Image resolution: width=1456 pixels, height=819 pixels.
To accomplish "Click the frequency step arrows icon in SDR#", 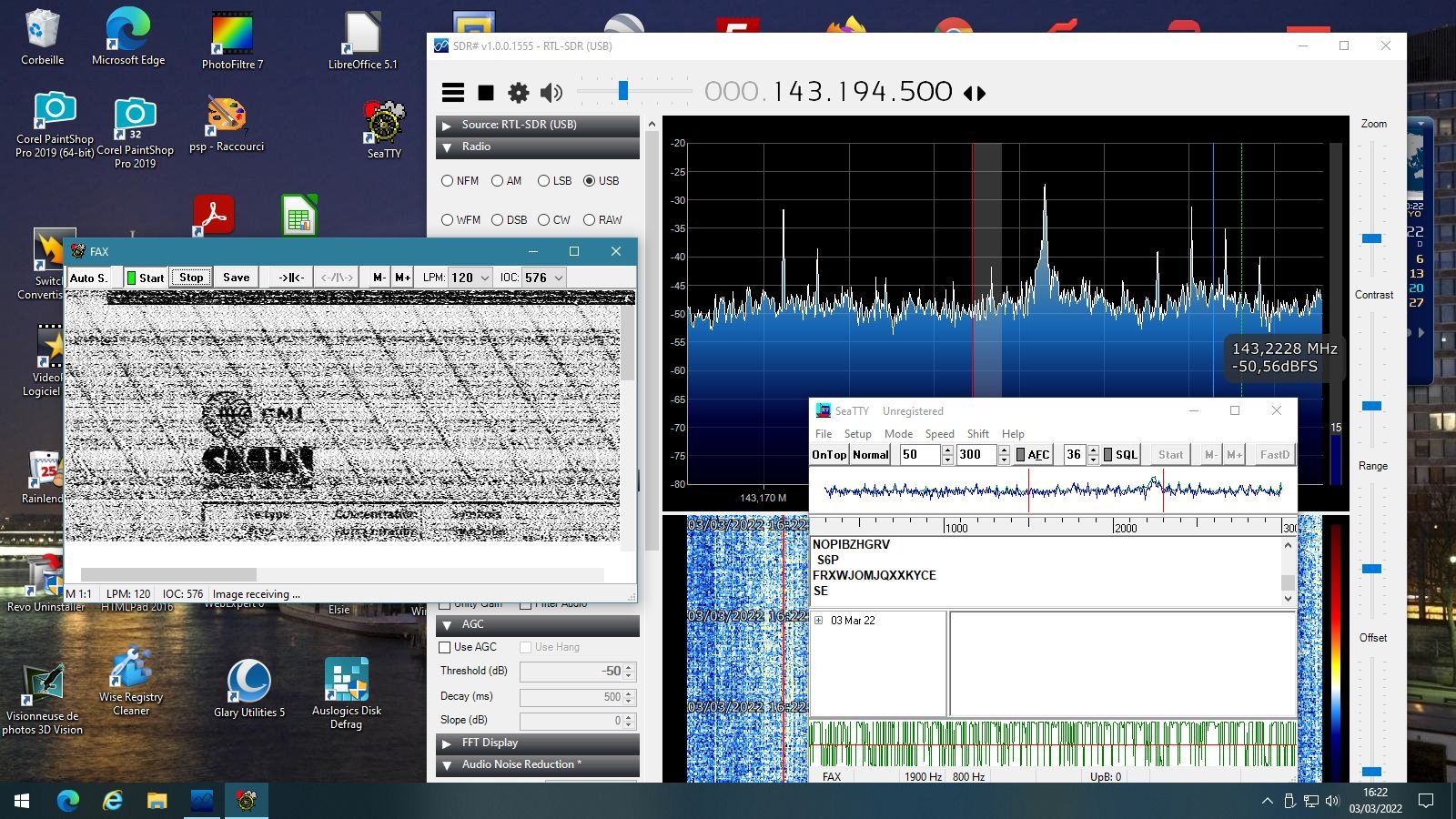I will [x=975, y=93].
